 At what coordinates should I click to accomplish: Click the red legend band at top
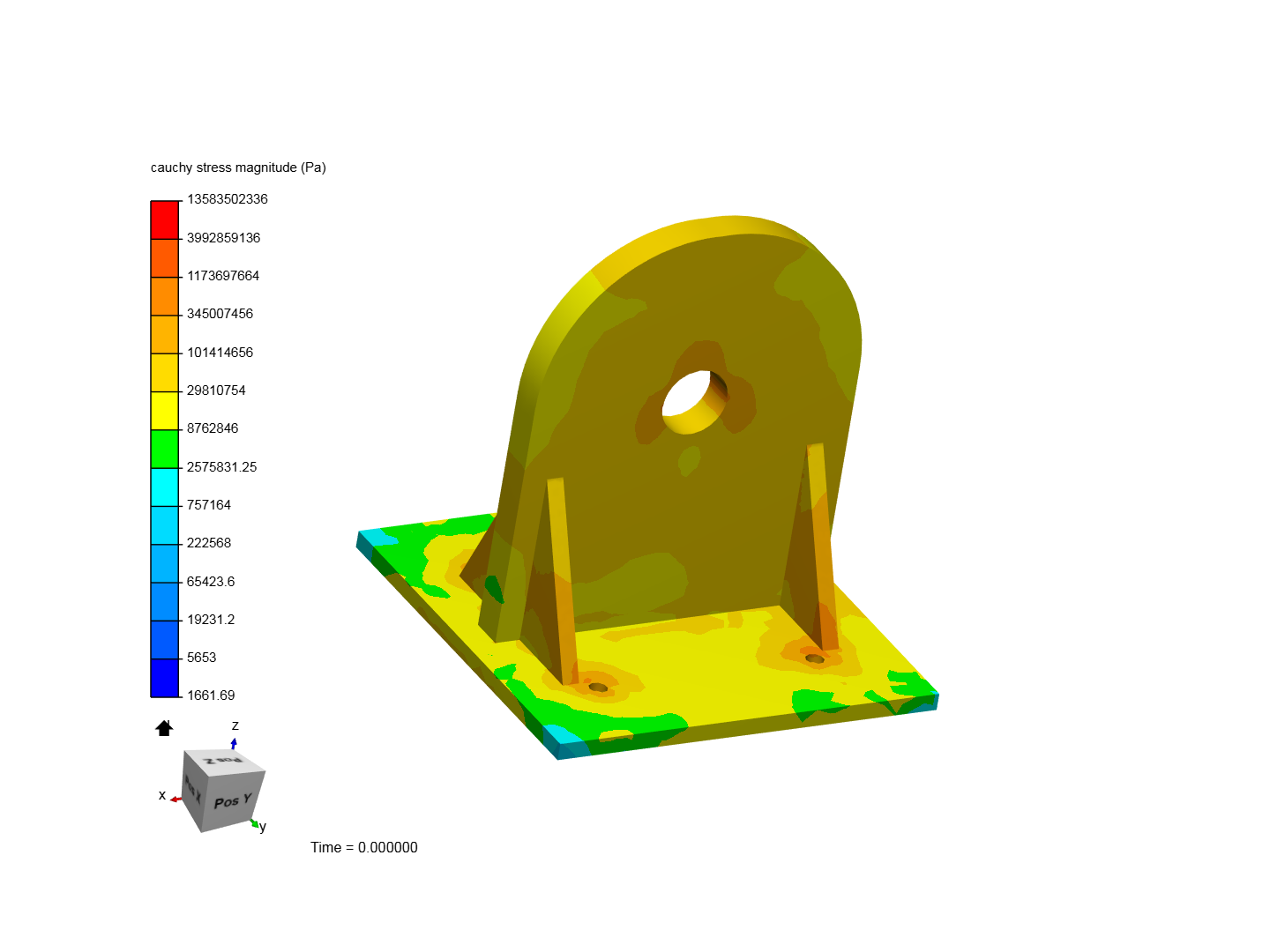pyautogui.click(x=165, y=220)
